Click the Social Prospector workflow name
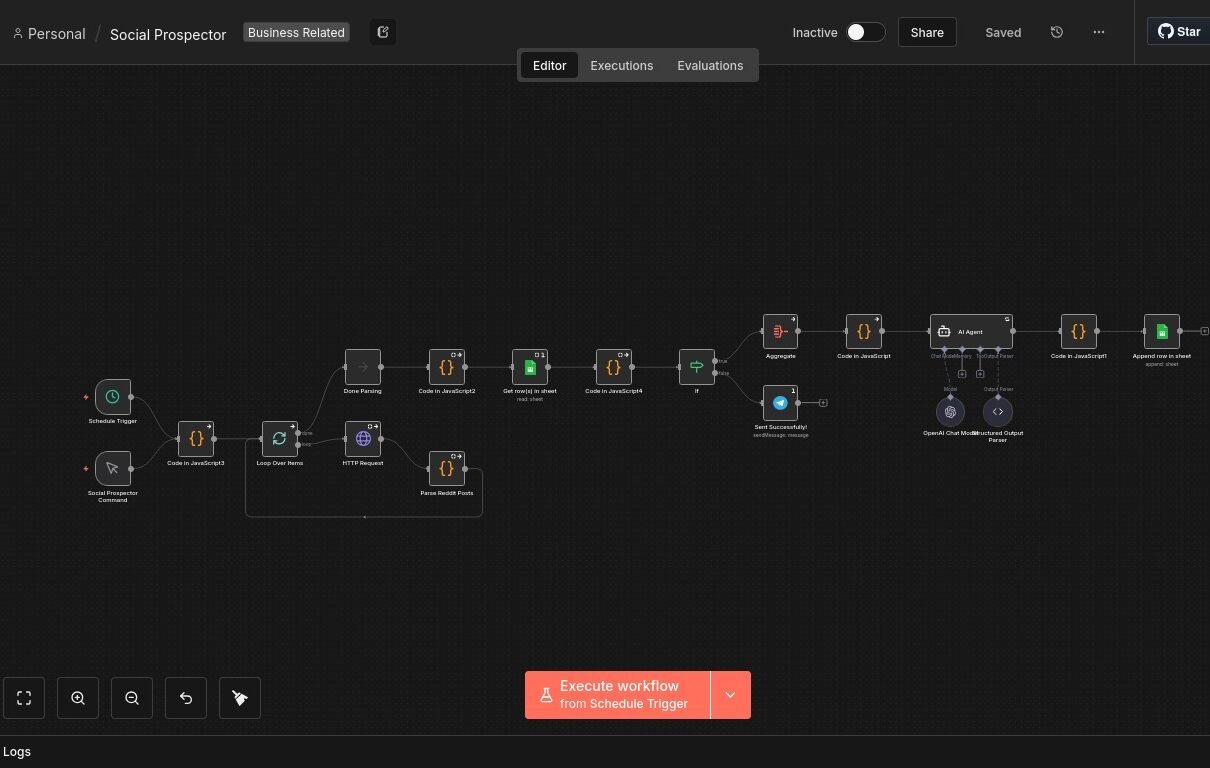The image size is (1210, 768). [x=168, y=34]
